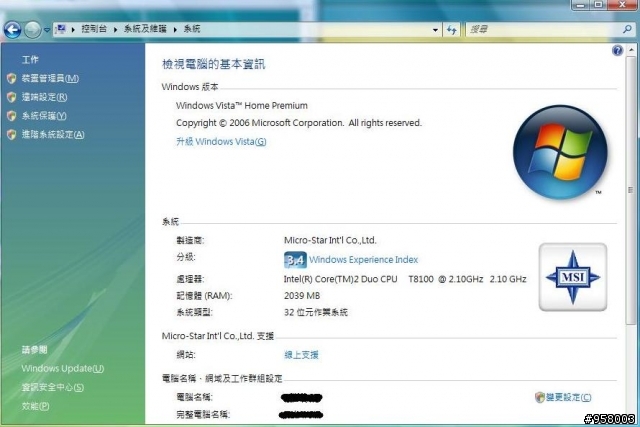Go back with the blue Back arrow

pos(12,30)
